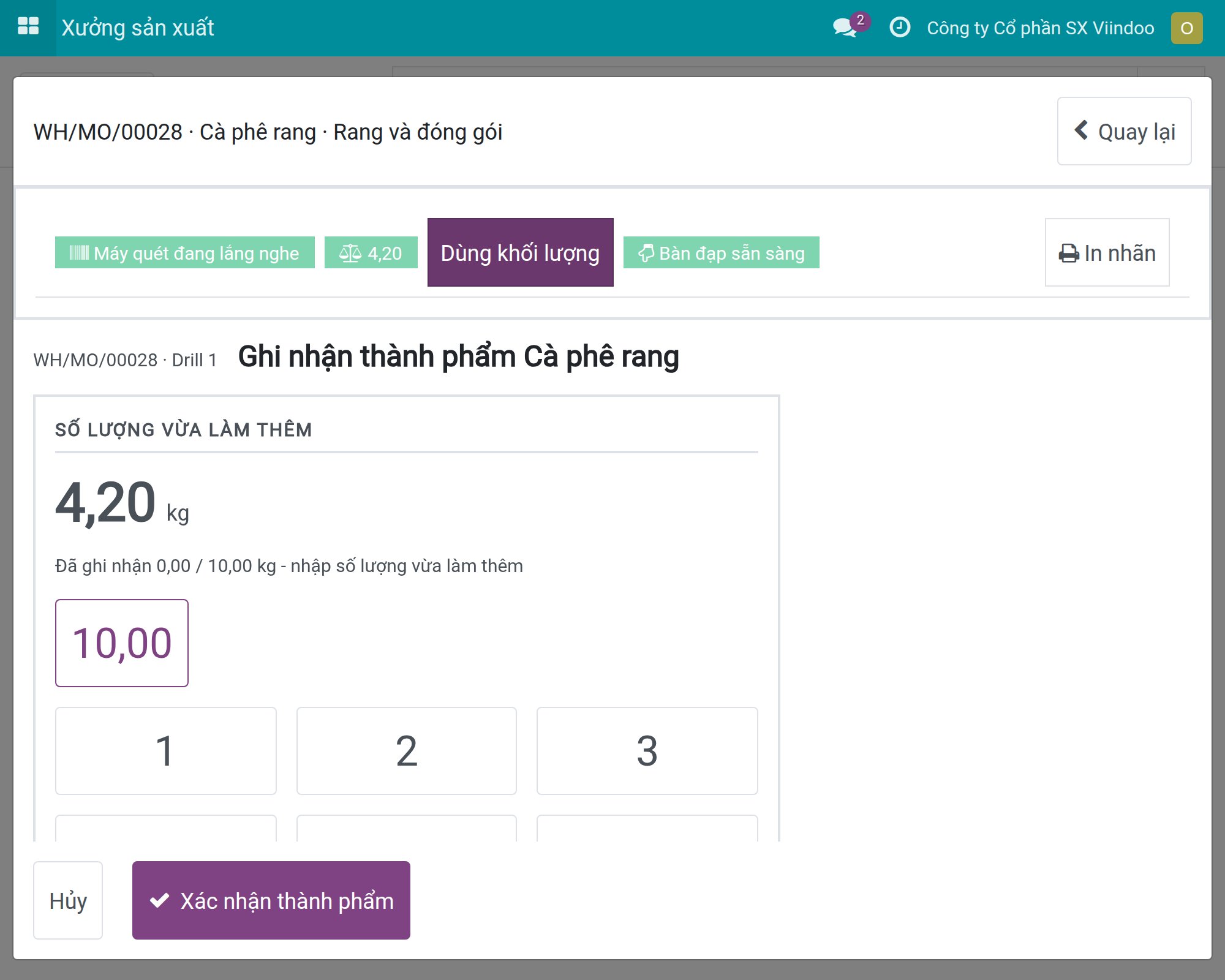Tap keypad digit 2

406,751
